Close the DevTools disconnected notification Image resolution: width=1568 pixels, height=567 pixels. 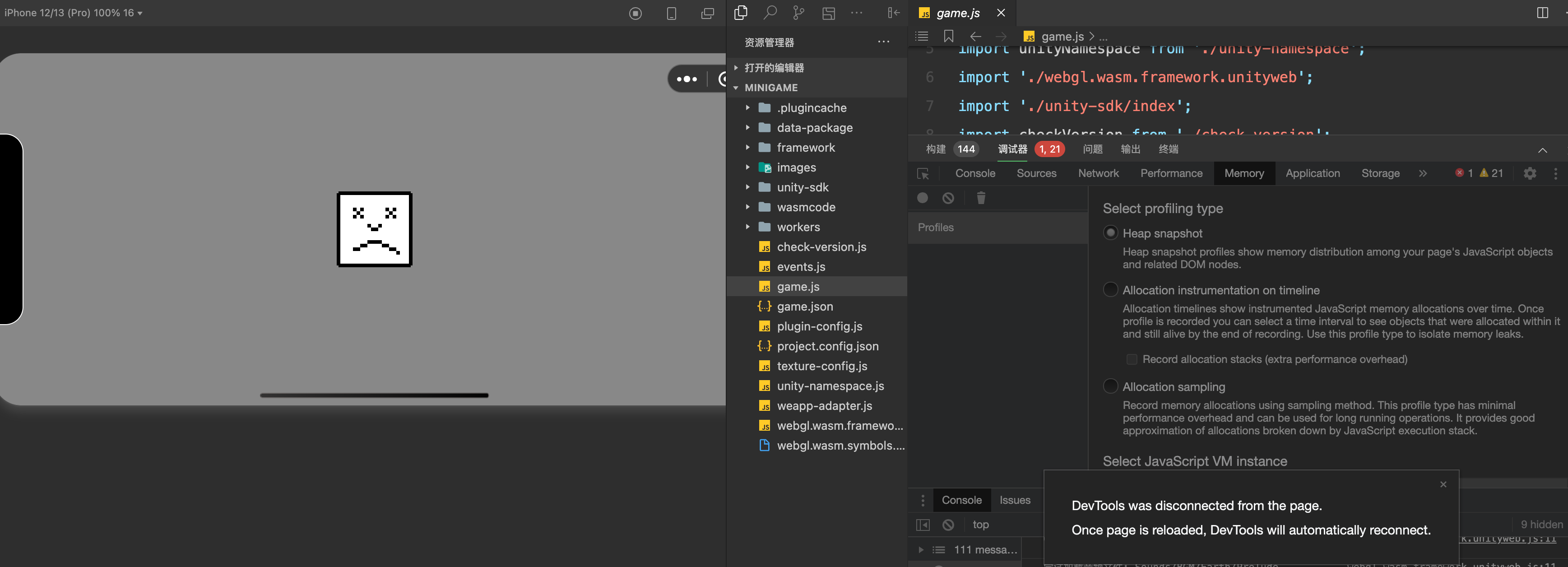click(x=1443, y=484)
